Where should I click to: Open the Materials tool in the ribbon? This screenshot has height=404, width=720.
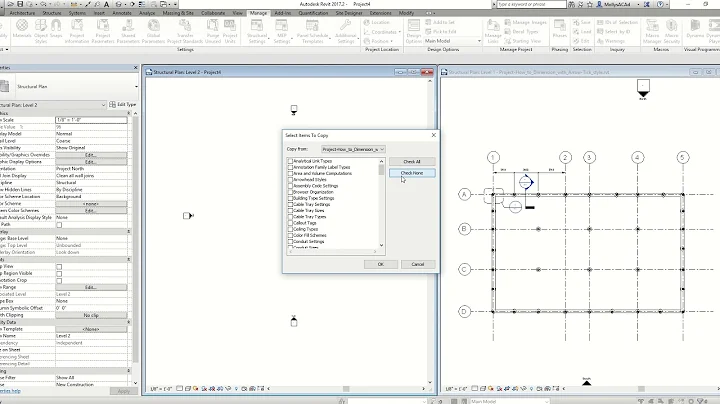pyautogui.click(x=22, y=30)
